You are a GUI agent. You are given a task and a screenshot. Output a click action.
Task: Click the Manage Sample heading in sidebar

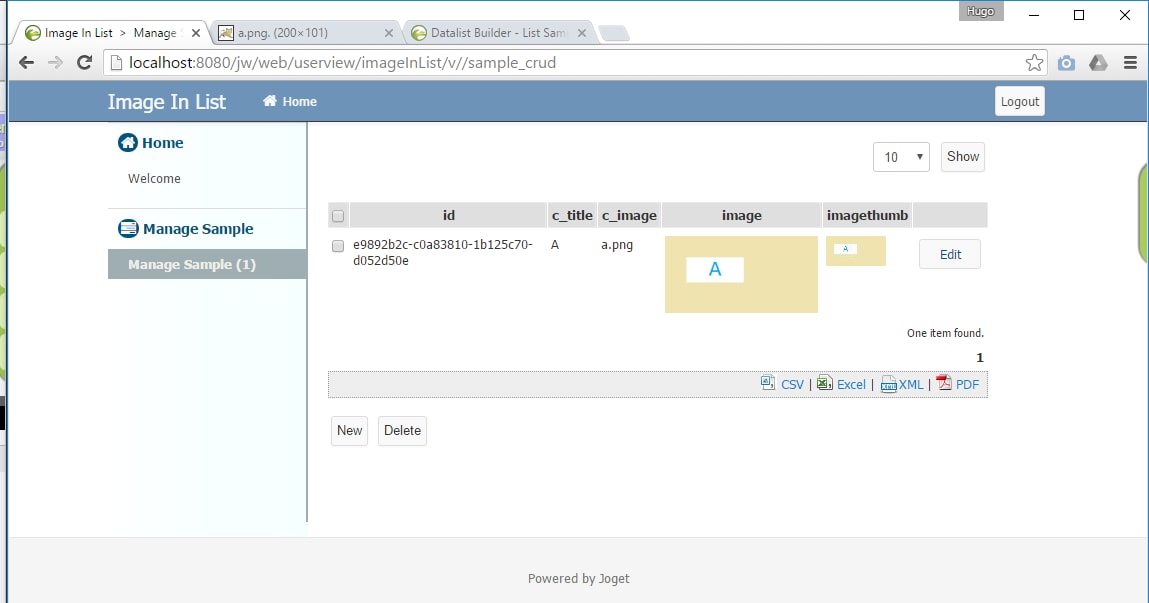coord(198,229)
